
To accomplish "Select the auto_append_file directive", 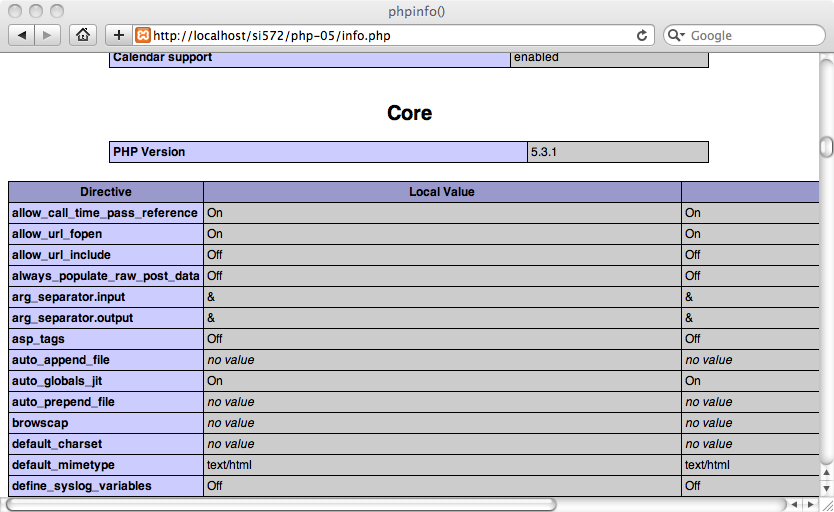I will click(x=106, y=360).
